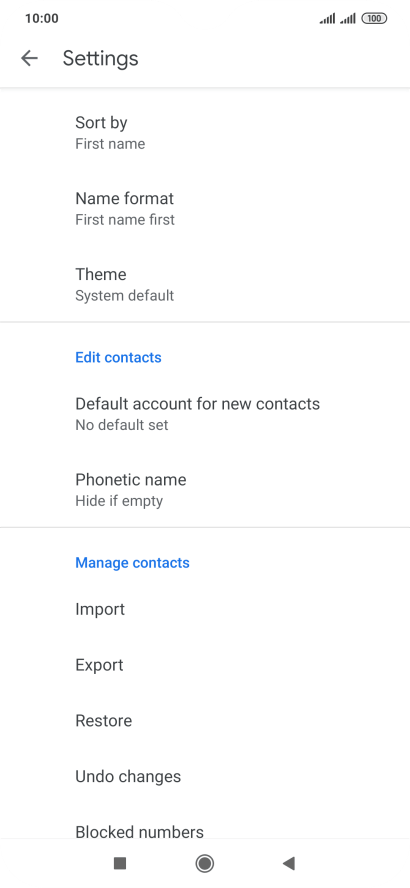This screenshot has width=410, height=888.
Task: Select Export contacts option
Action: coord(205,665)
